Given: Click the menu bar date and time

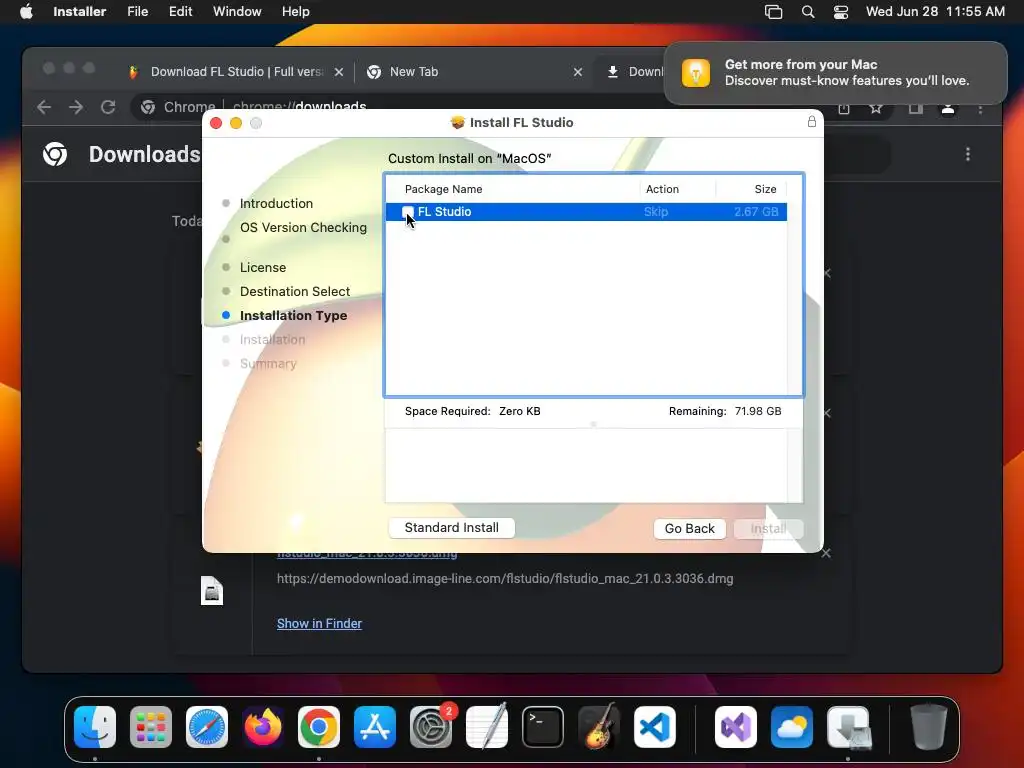Looking at the screenshot, I should (x=935, y=12).
